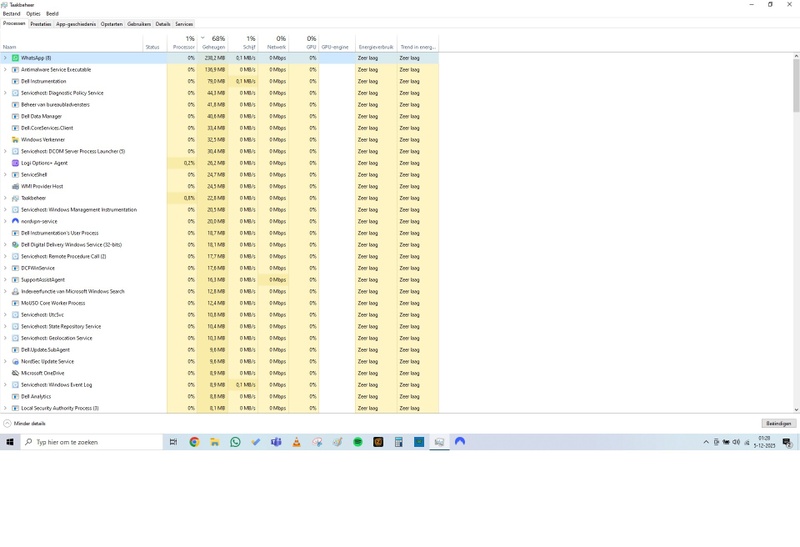This screenshot has width=800, height=547.
Task: Switch to the Details tab
Action: (163, 24)
